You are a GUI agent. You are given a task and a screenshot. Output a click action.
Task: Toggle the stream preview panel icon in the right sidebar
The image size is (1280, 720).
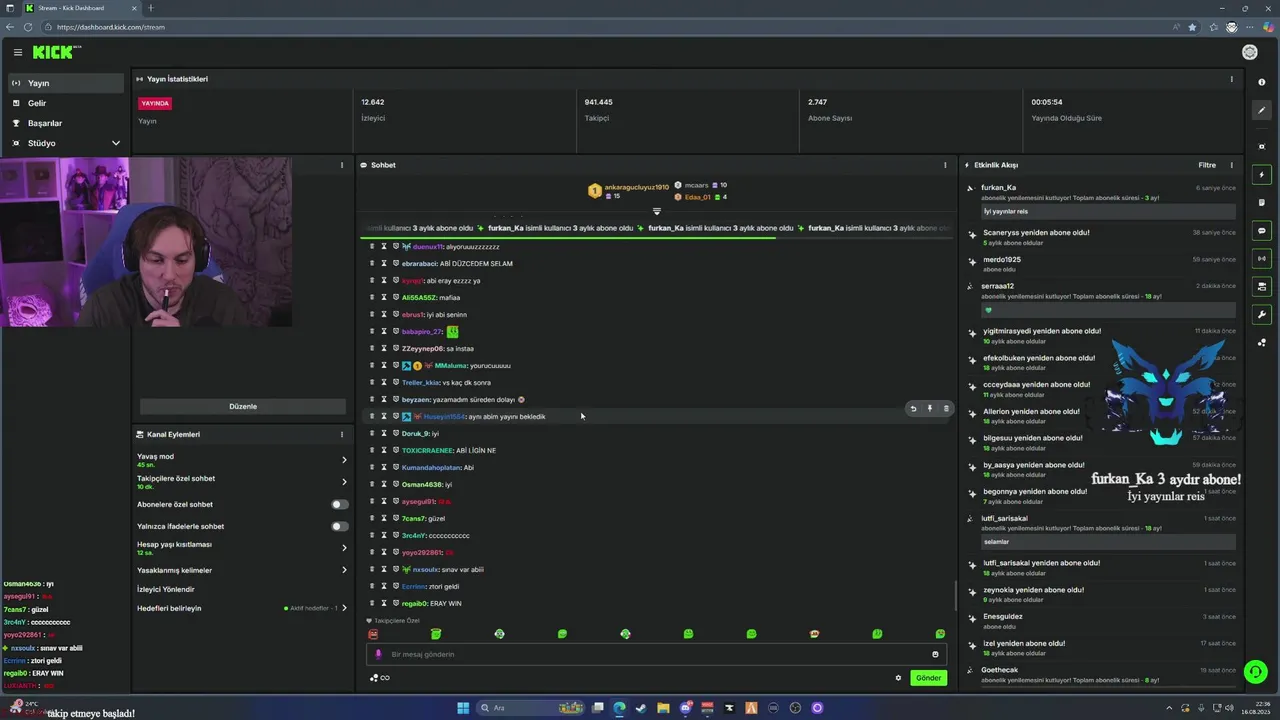1262,286
